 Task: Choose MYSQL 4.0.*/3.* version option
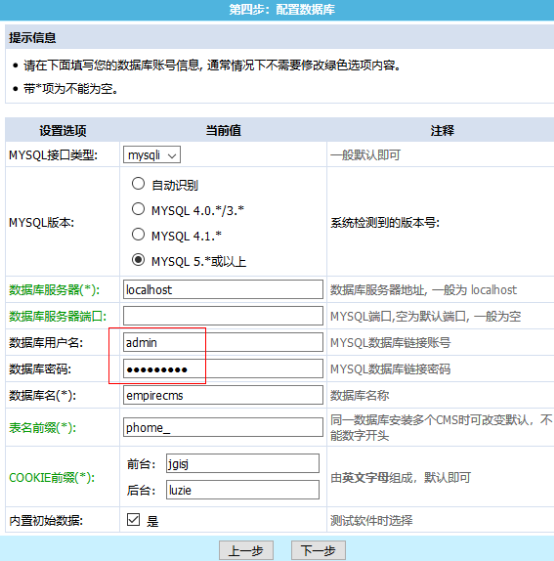pyautogui.click(x=138, y=209)
